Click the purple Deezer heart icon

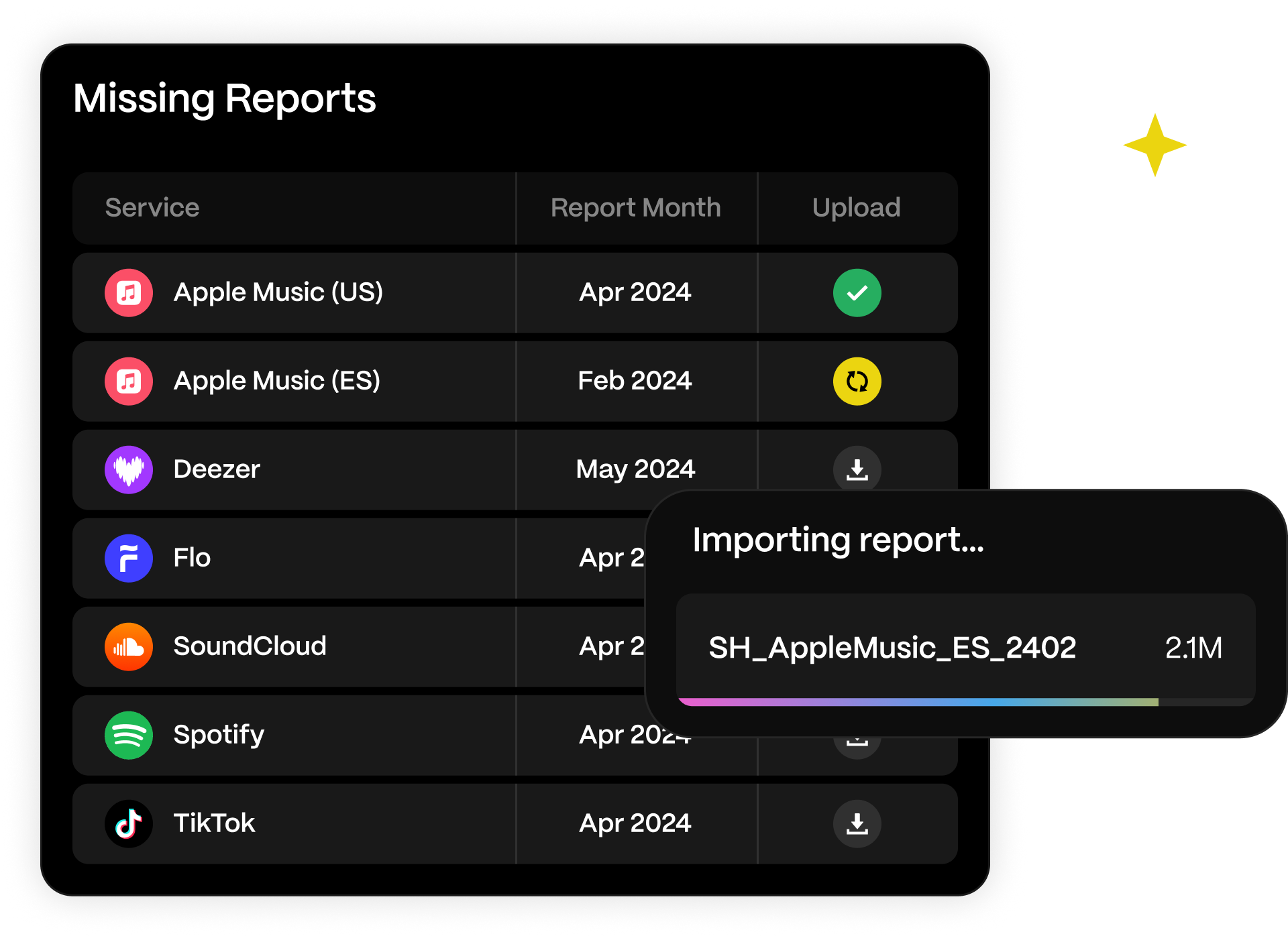129,470
